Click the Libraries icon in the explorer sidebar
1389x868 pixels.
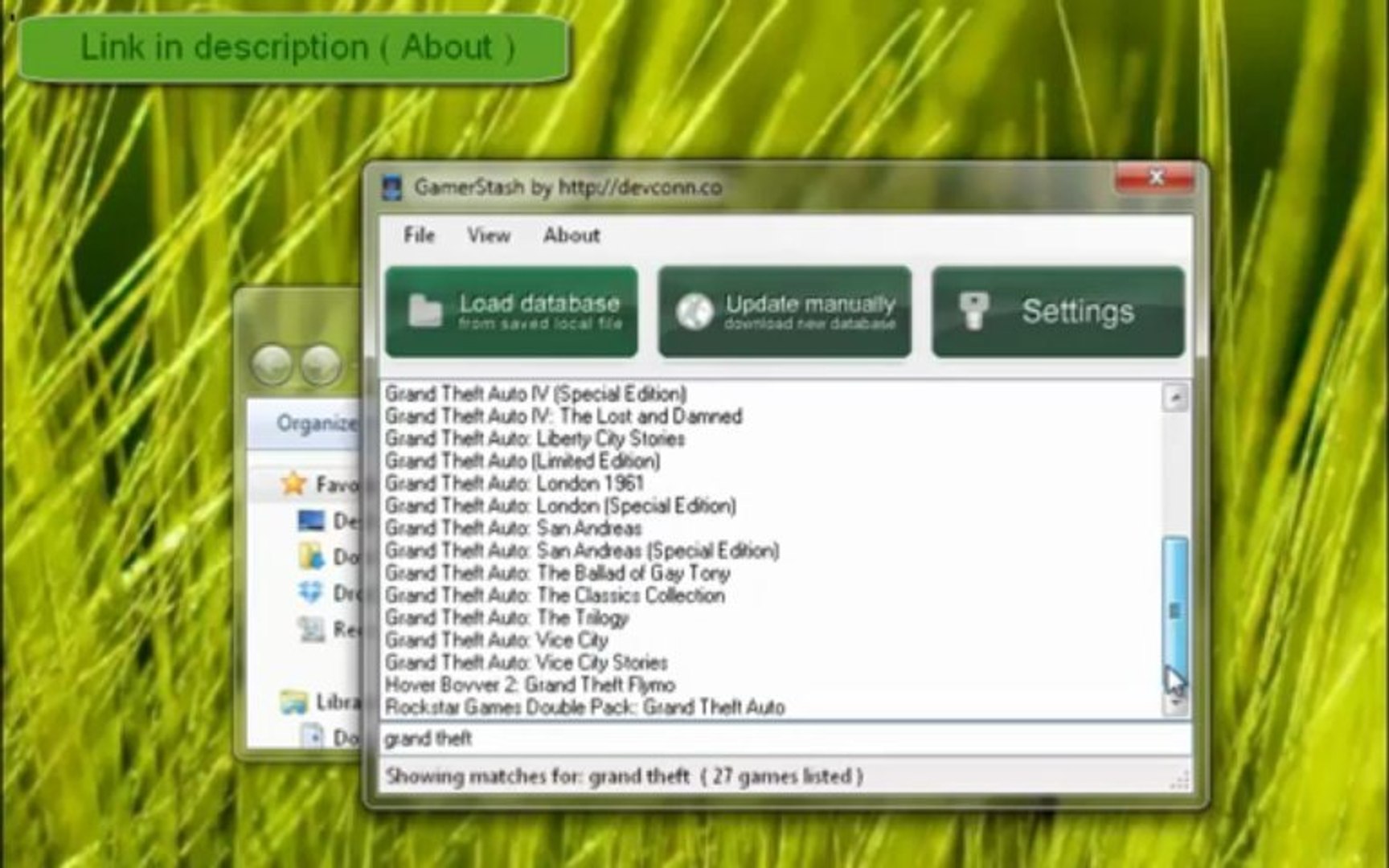tap(294, 701)
